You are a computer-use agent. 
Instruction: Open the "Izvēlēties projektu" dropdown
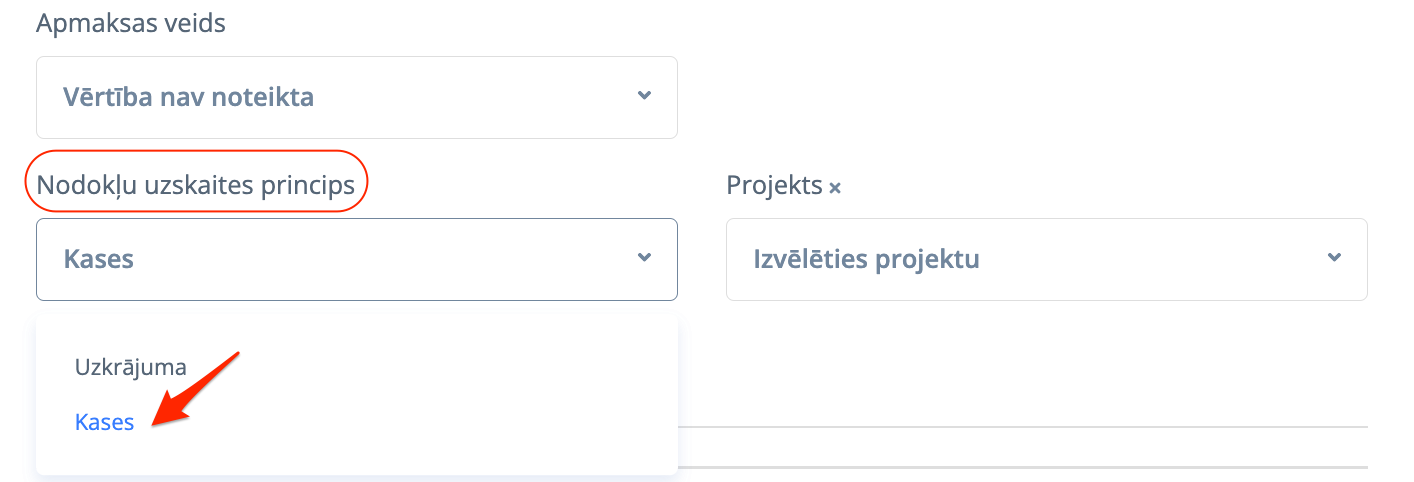[1046, 259]
